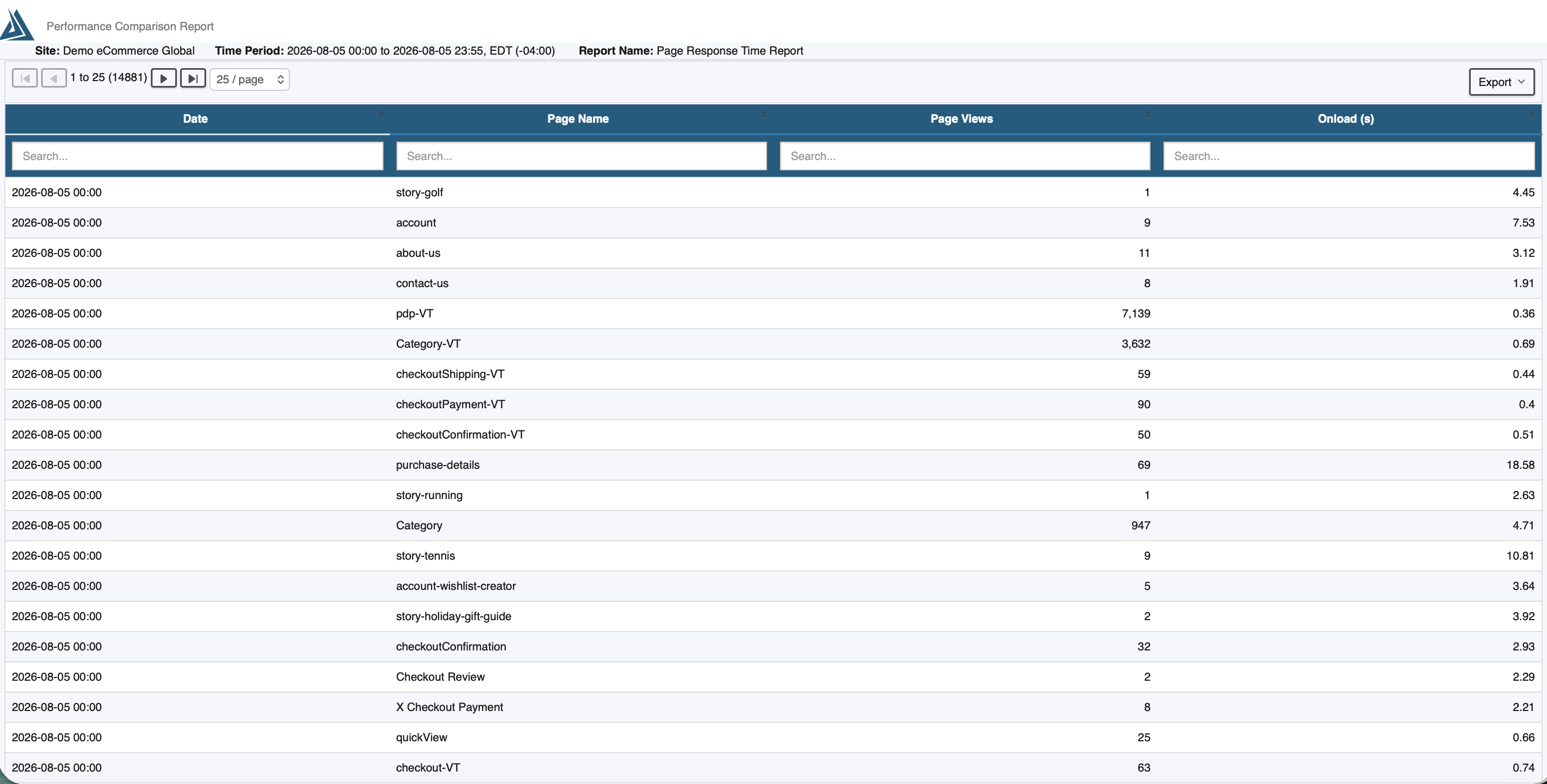Click the 18.58 onload value
The image size is (1547, 784).
point(1520,464)
